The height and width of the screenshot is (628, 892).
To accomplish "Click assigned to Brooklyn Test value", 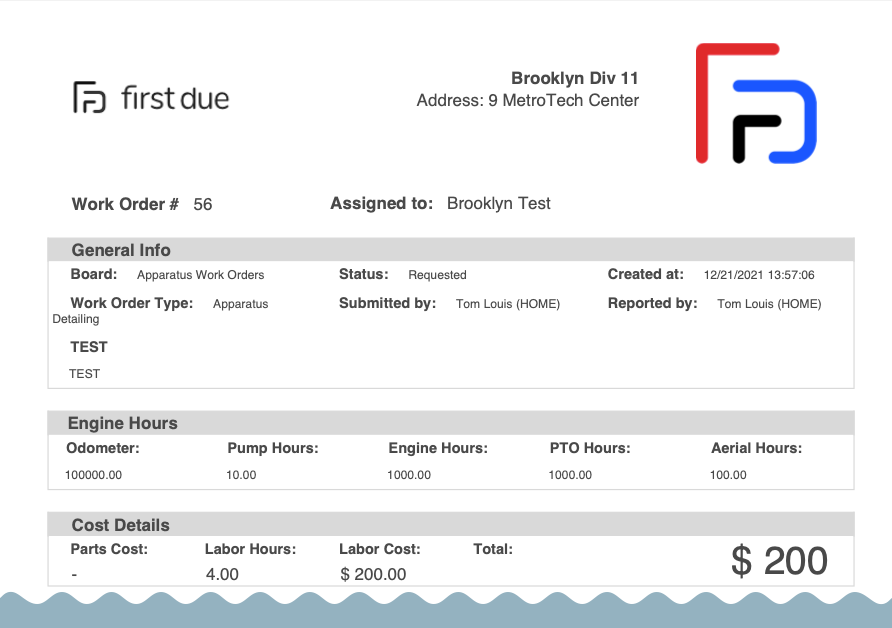I will (498, 203).
